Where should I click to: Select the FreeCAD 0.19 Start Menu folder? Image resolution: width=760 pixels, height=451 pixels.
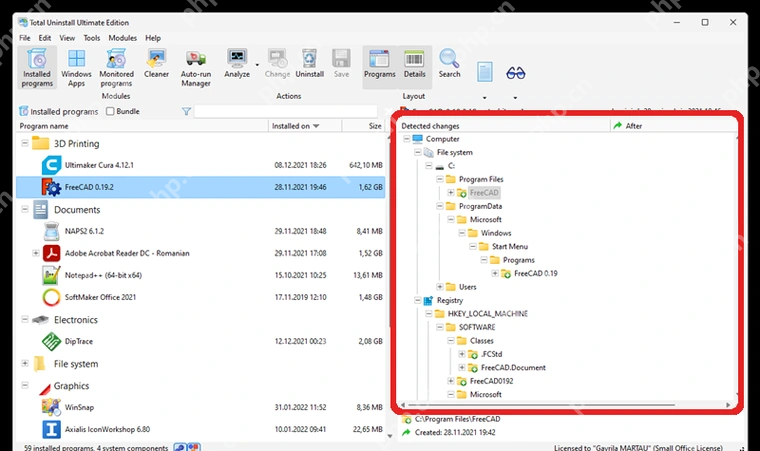tap(536, 274)
